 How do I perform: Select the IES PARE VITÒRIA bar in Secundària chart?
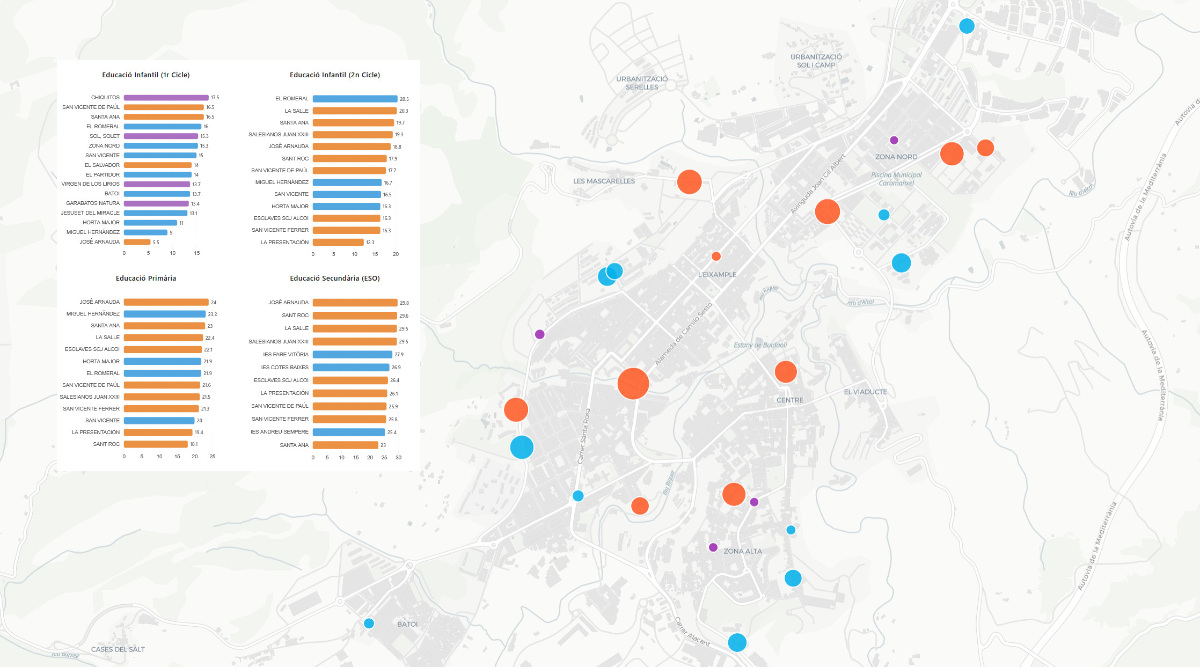tap(353, 354)
